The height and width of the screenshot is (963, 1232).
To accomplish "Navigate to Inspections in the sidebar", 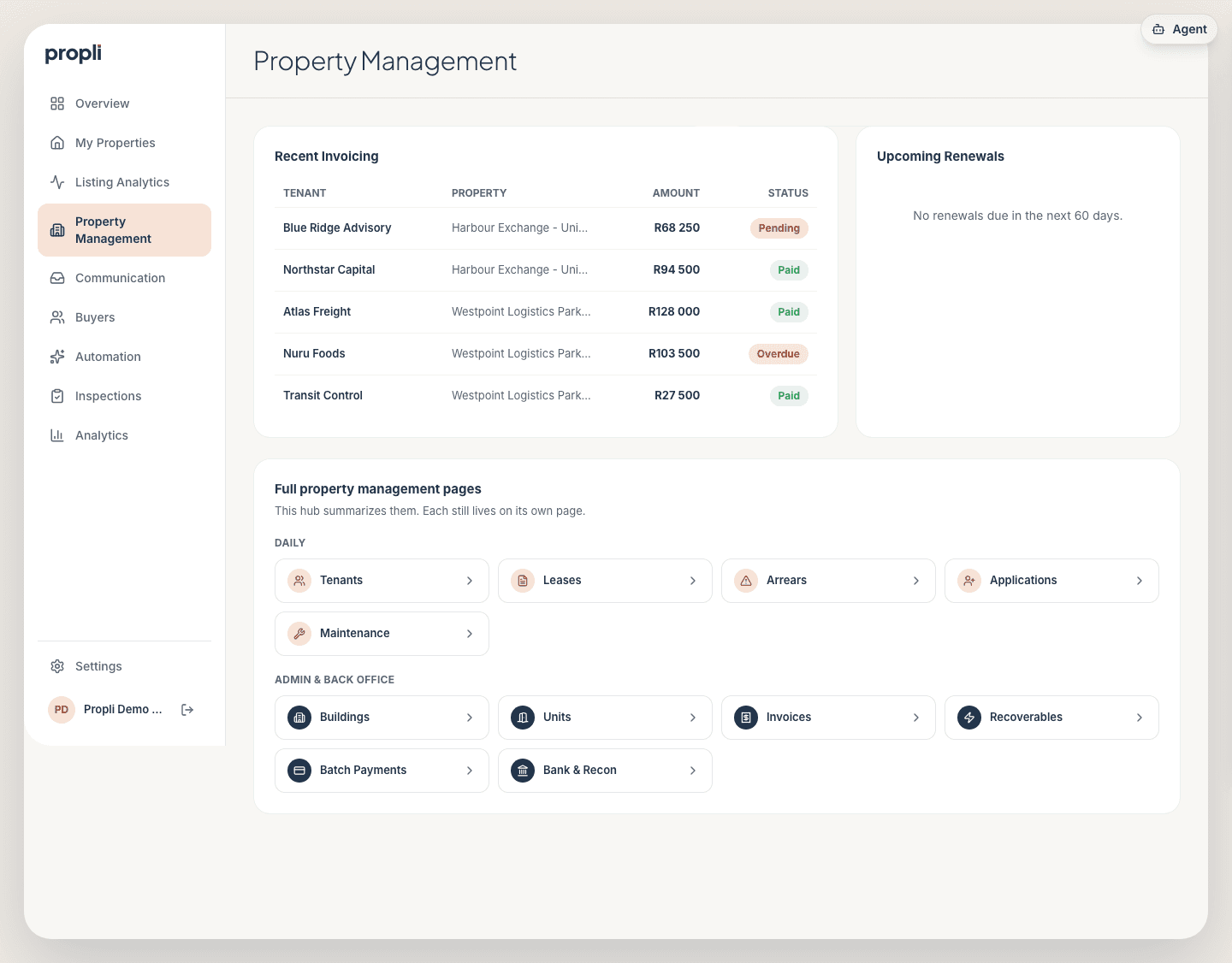I will (x=124, y=396).
